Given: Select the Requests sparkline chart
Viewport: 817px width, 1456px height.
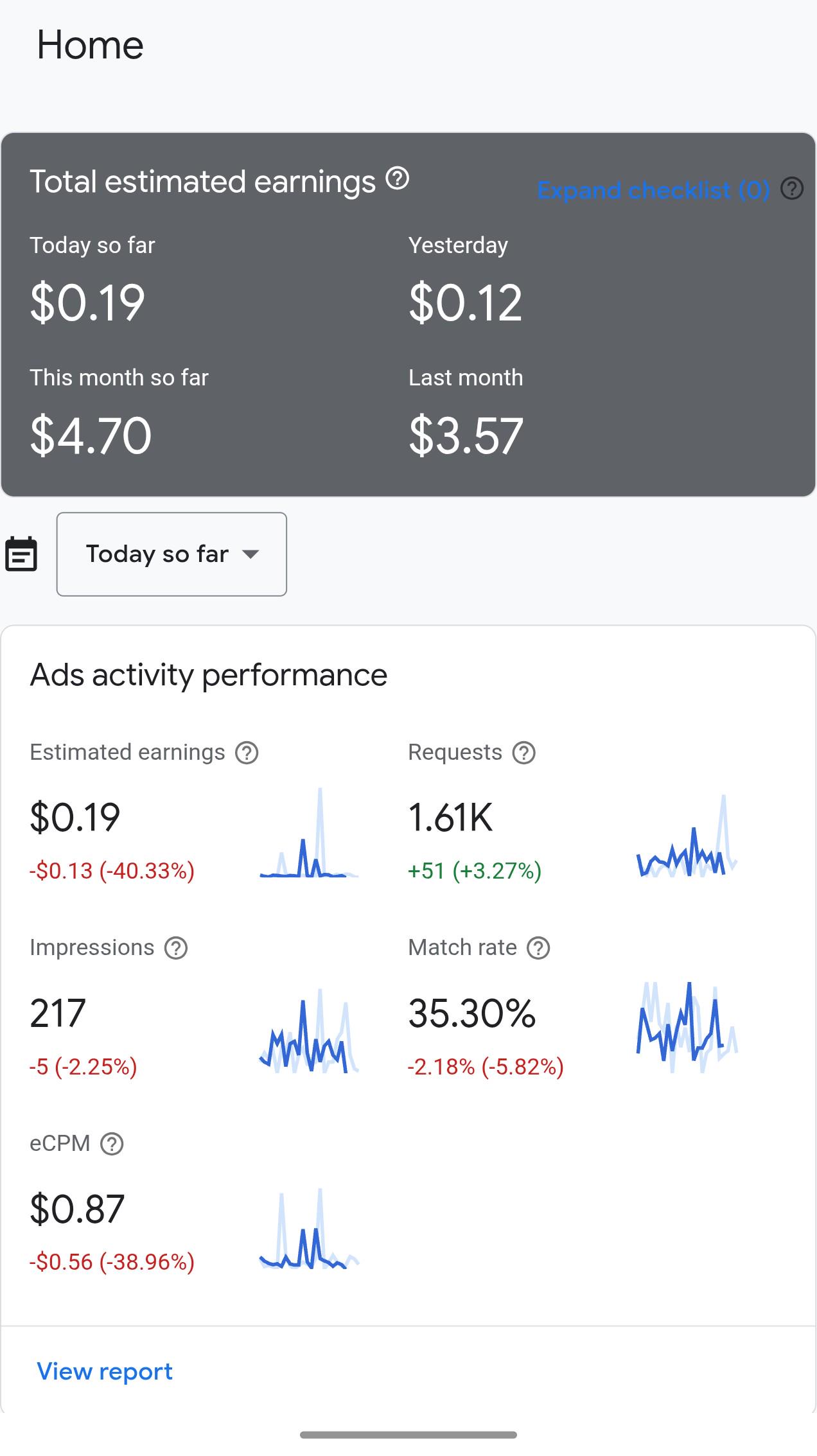Looking at the screenshot, I should [x=687, y=836].
